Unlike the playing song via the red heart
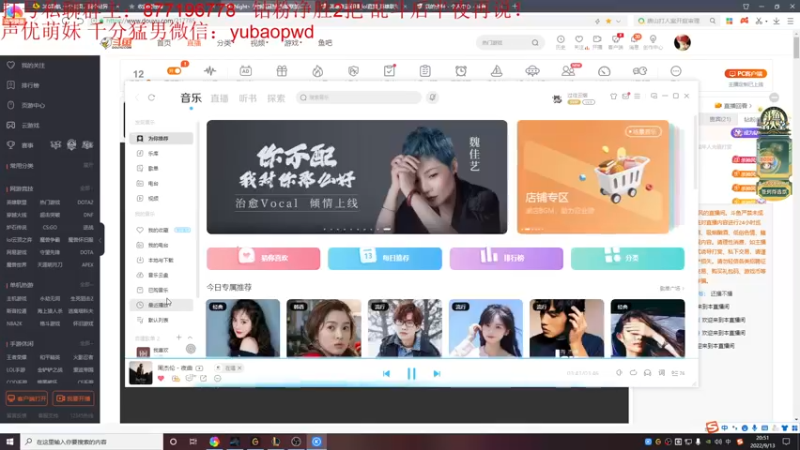 (x=161, y=379)
